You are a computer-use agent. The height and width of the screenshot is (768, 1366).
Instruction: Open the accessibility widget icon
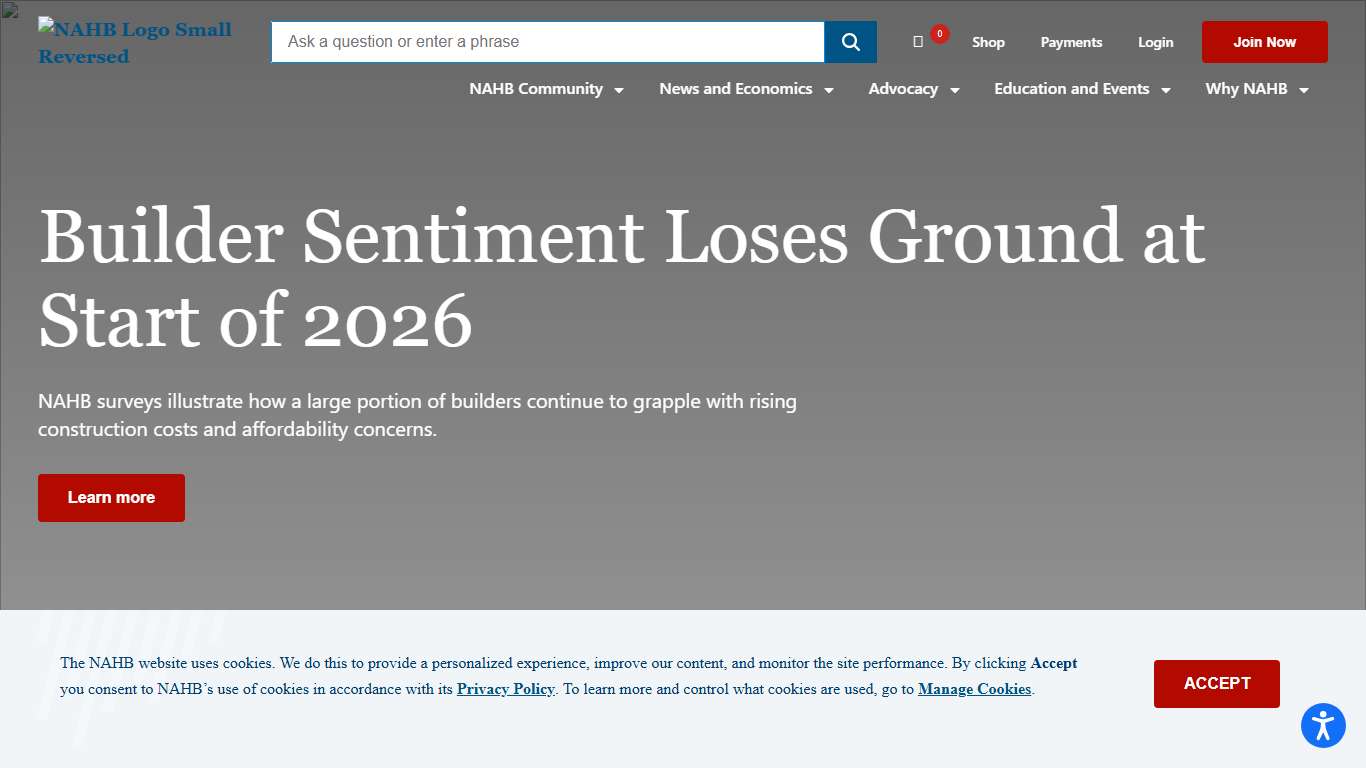coord(1323,725)
